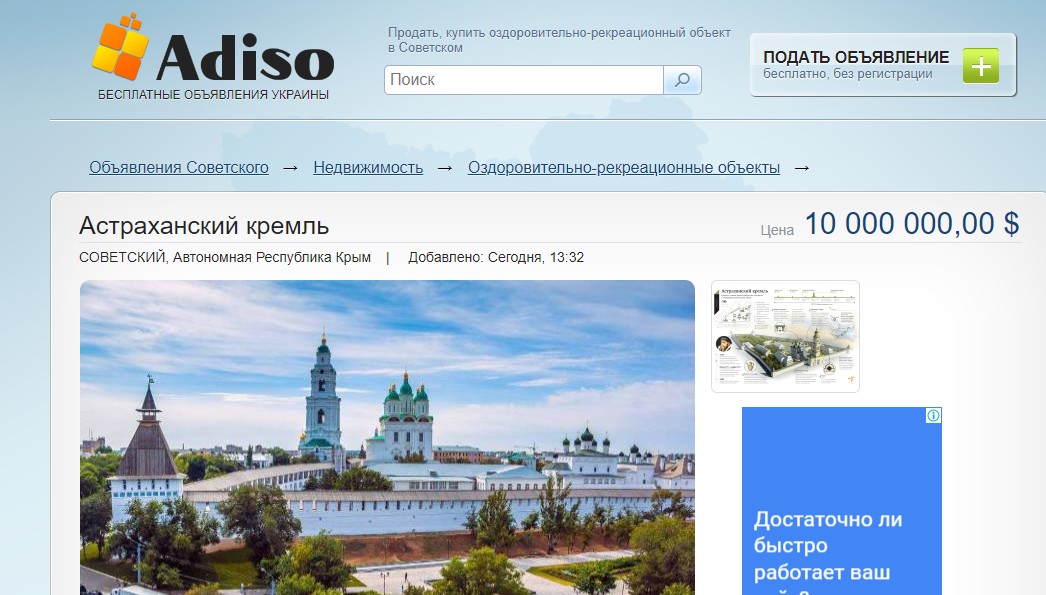Click the БЕСПЛАТНЫЕ ОБЪЯВЛЕНИЯ УКРАИНЫ tagline
The image size is (1046, 595).
(213, 95)
